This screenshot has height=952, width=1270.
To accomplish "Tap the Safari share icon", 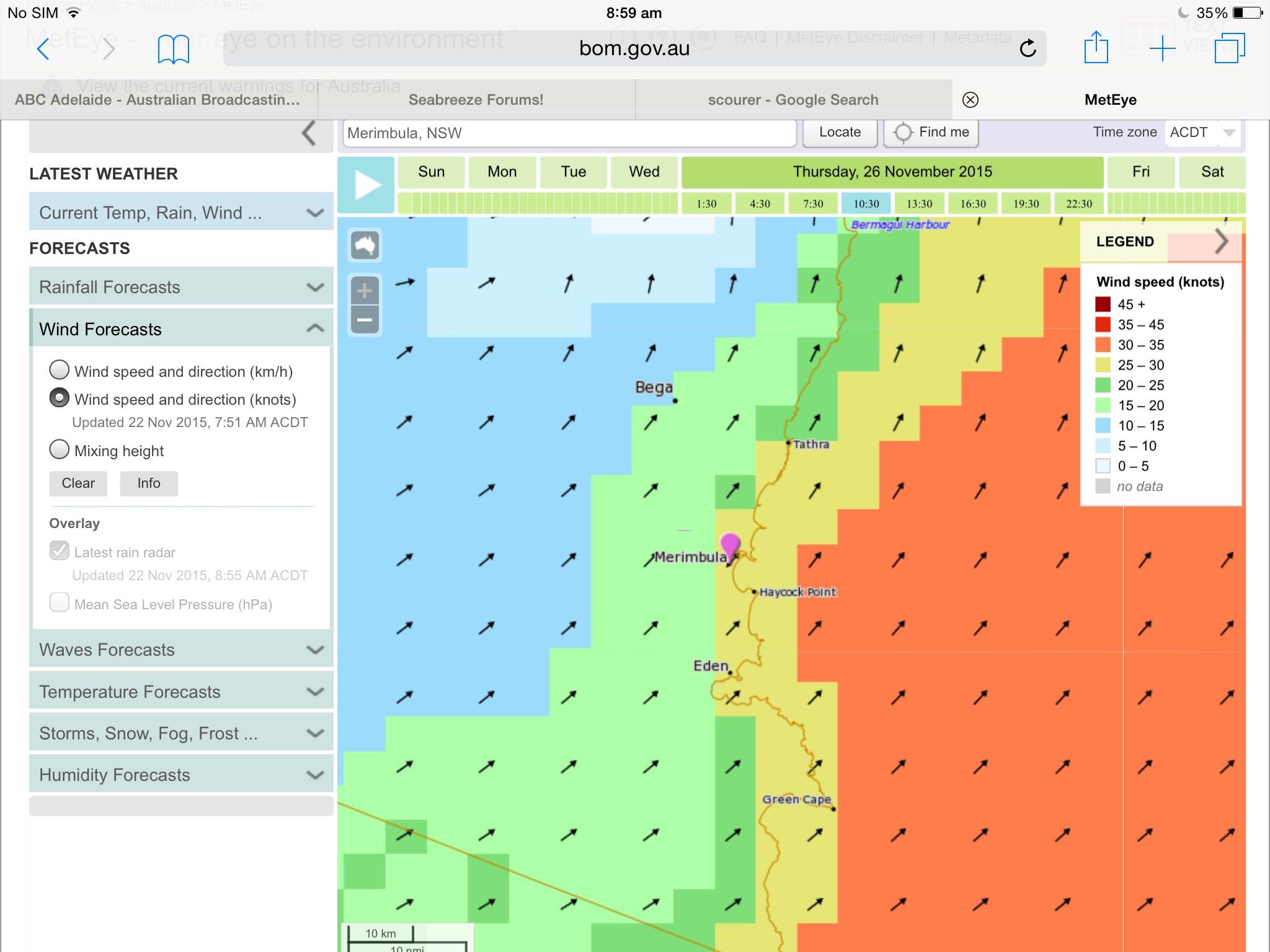I will tap(1096, 48).
